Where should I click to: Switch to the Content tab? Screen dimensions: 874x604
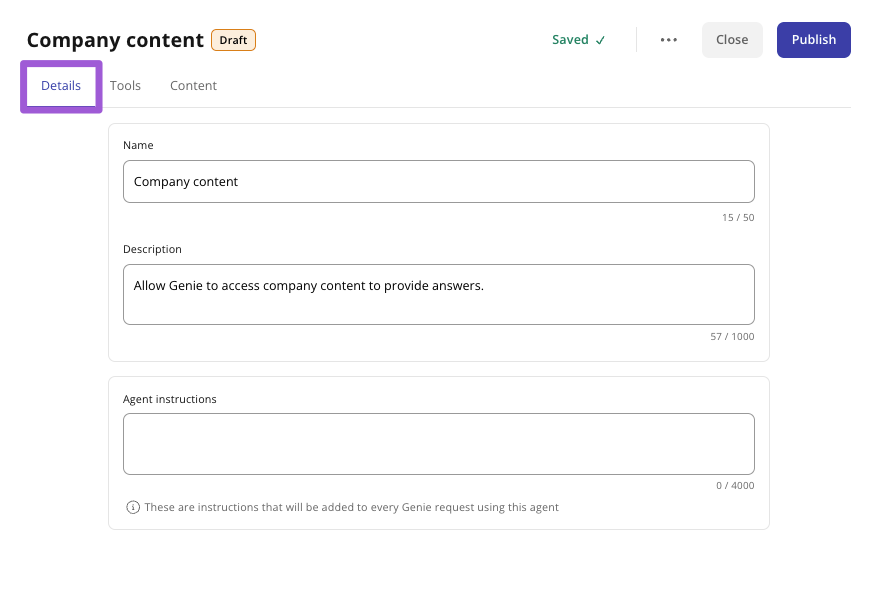tap(193, 85)
